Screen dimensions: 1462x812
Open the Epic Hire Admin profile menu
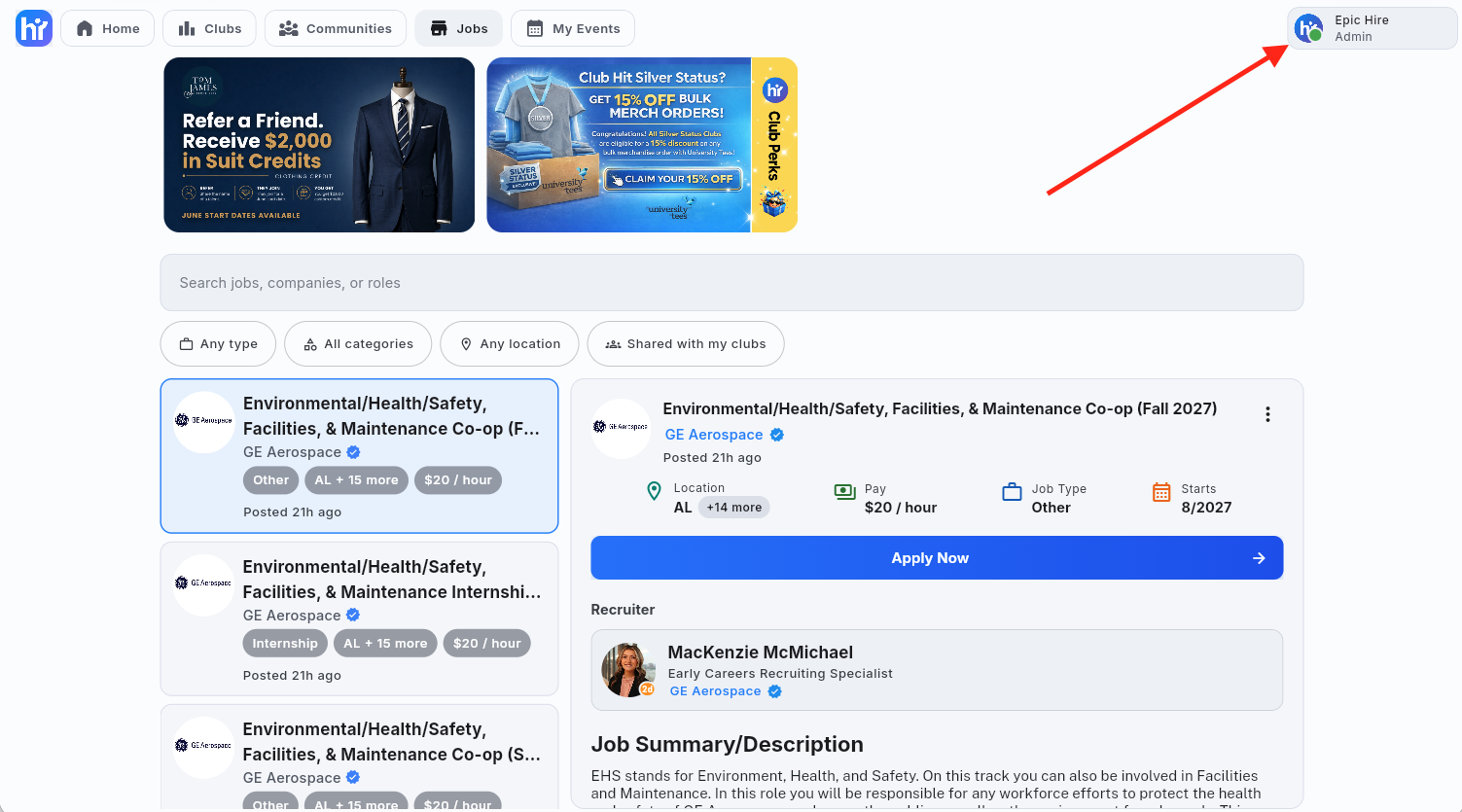click(1372, 28)
